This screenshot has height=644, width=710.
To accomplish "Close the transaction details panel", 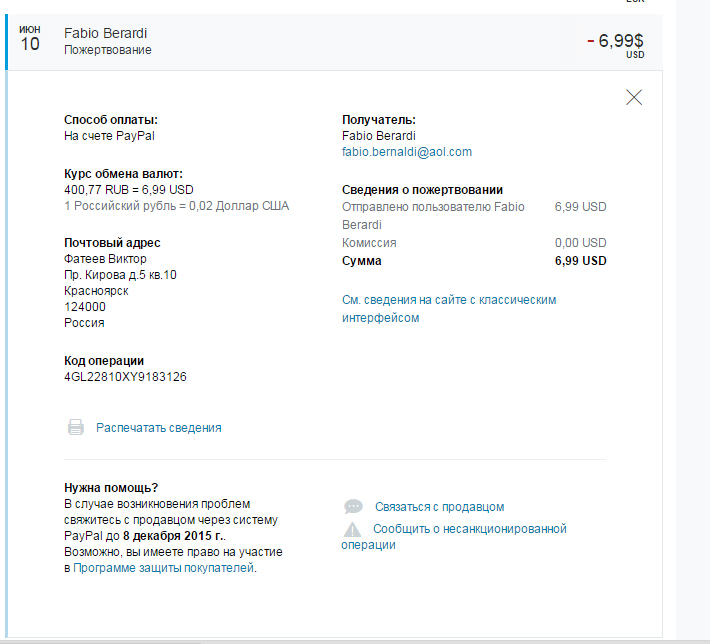I will (x=634, y=97).
